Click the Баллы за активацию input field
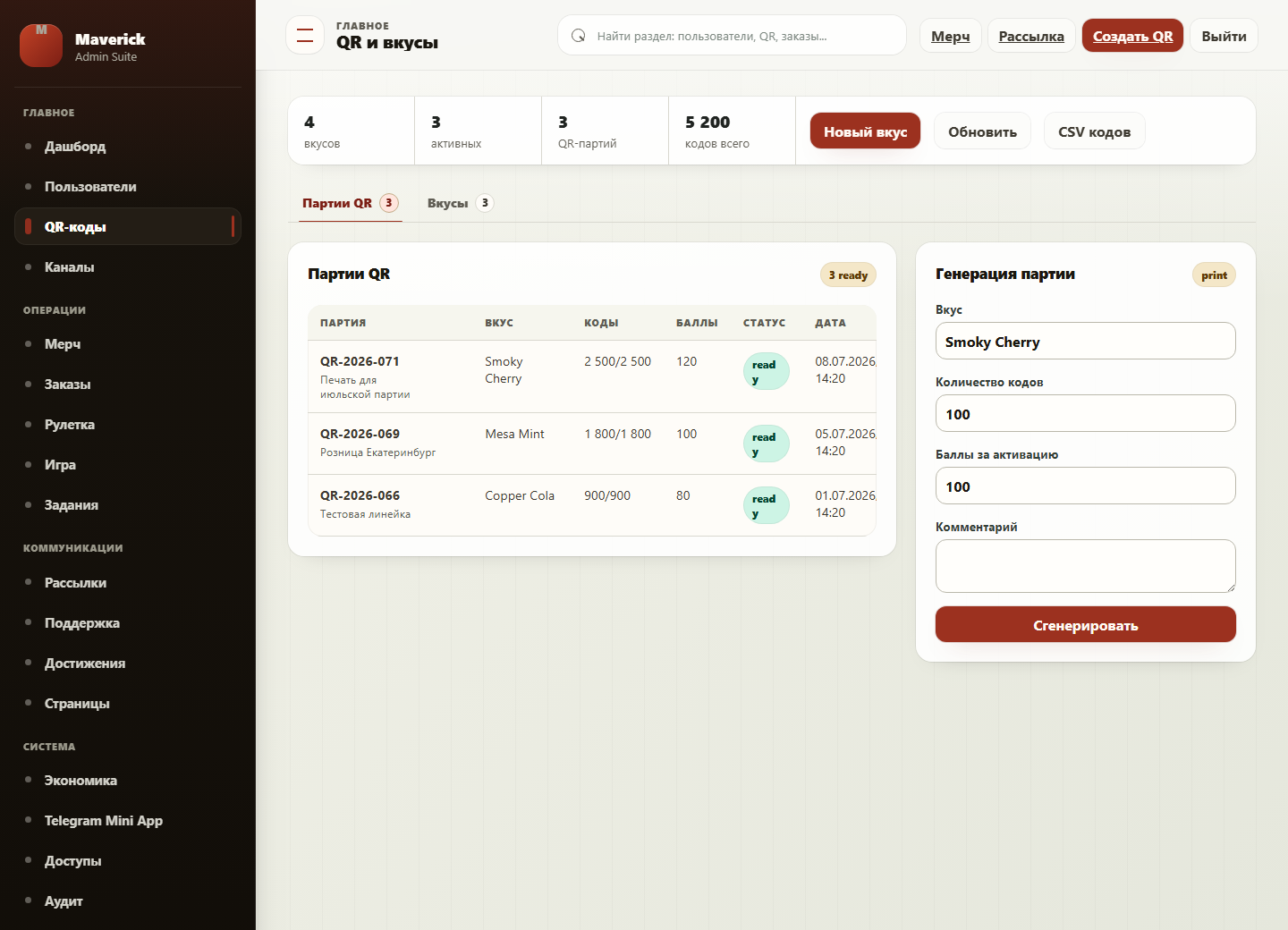The height and width of the screenshot is (930, 1288). (x=1085, y=486)
